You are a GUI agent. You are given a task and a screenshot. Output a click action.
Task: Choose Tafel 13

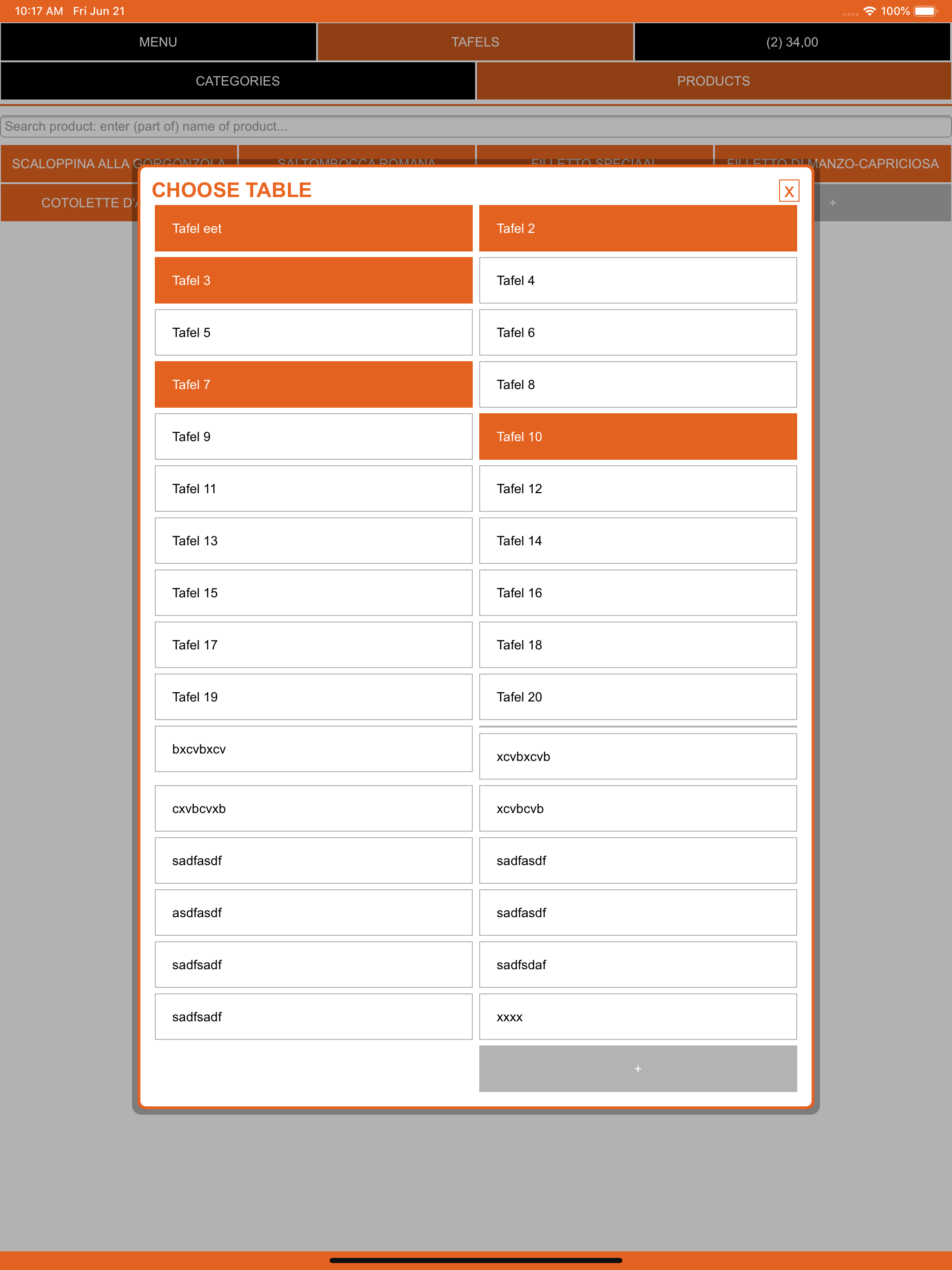[313, 541]
